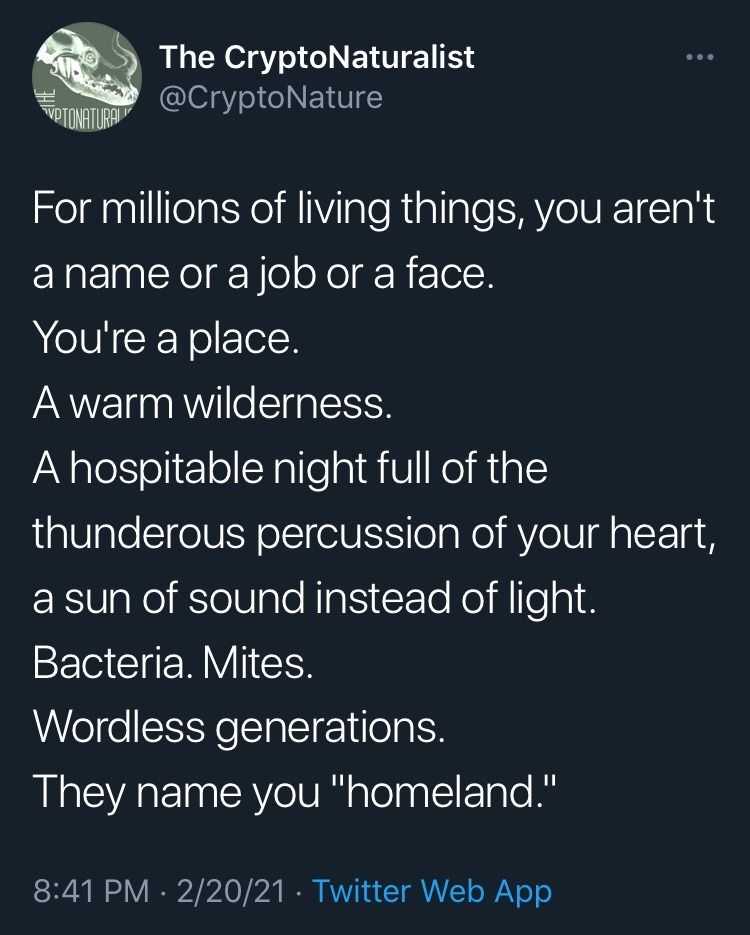Image resolution: width=750 pixels, height=935 pixels.
Task: Open the Twitter Web App source link
Action: [x=432, y=889]
